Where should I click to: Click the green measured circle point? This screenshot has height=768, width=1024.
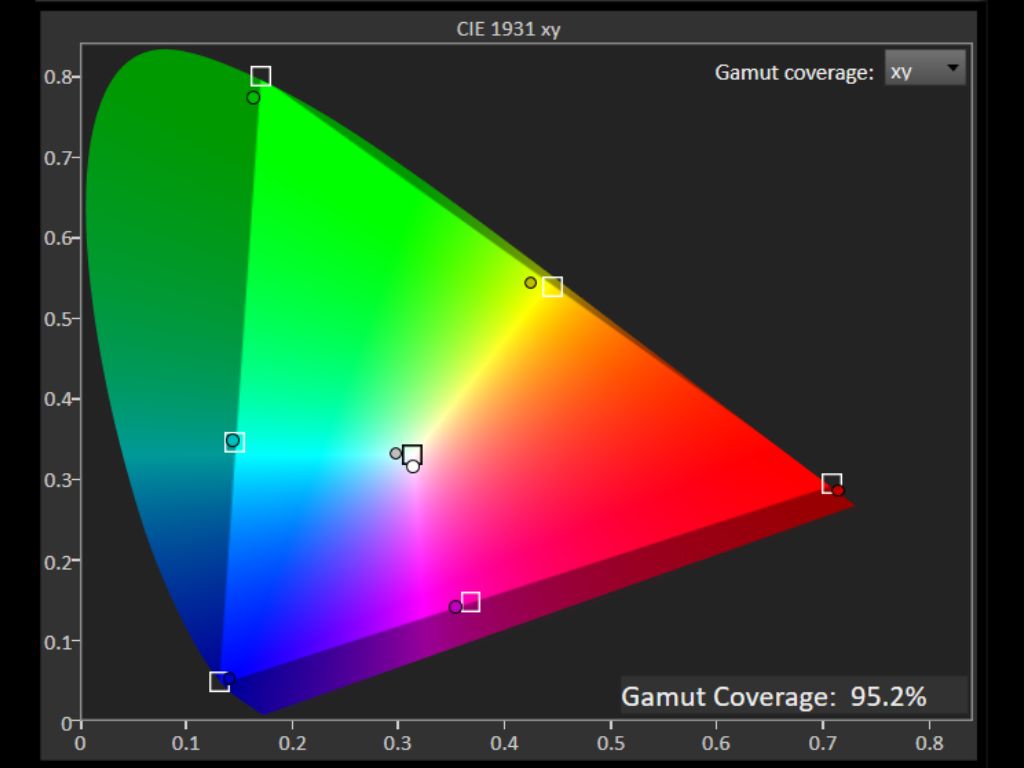253,97
